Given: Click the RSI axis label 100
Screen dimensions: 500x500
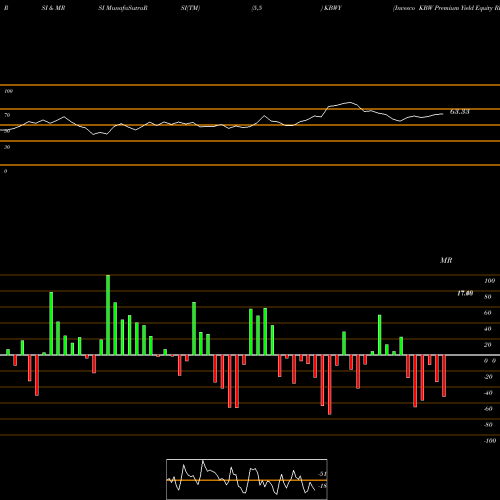Looking at the screenshot, I should click(x=8, y=91).
